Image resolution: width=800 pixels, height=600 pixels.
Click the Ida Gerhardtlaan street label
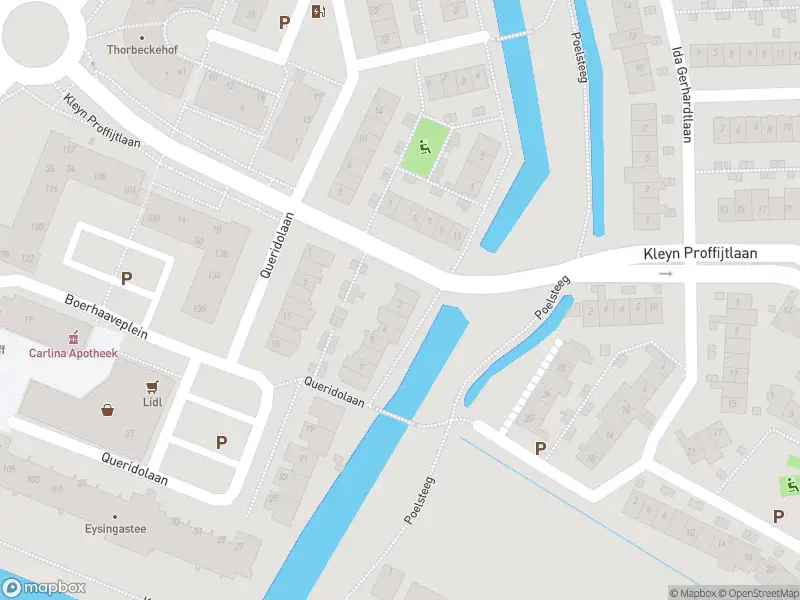[682, 95]
